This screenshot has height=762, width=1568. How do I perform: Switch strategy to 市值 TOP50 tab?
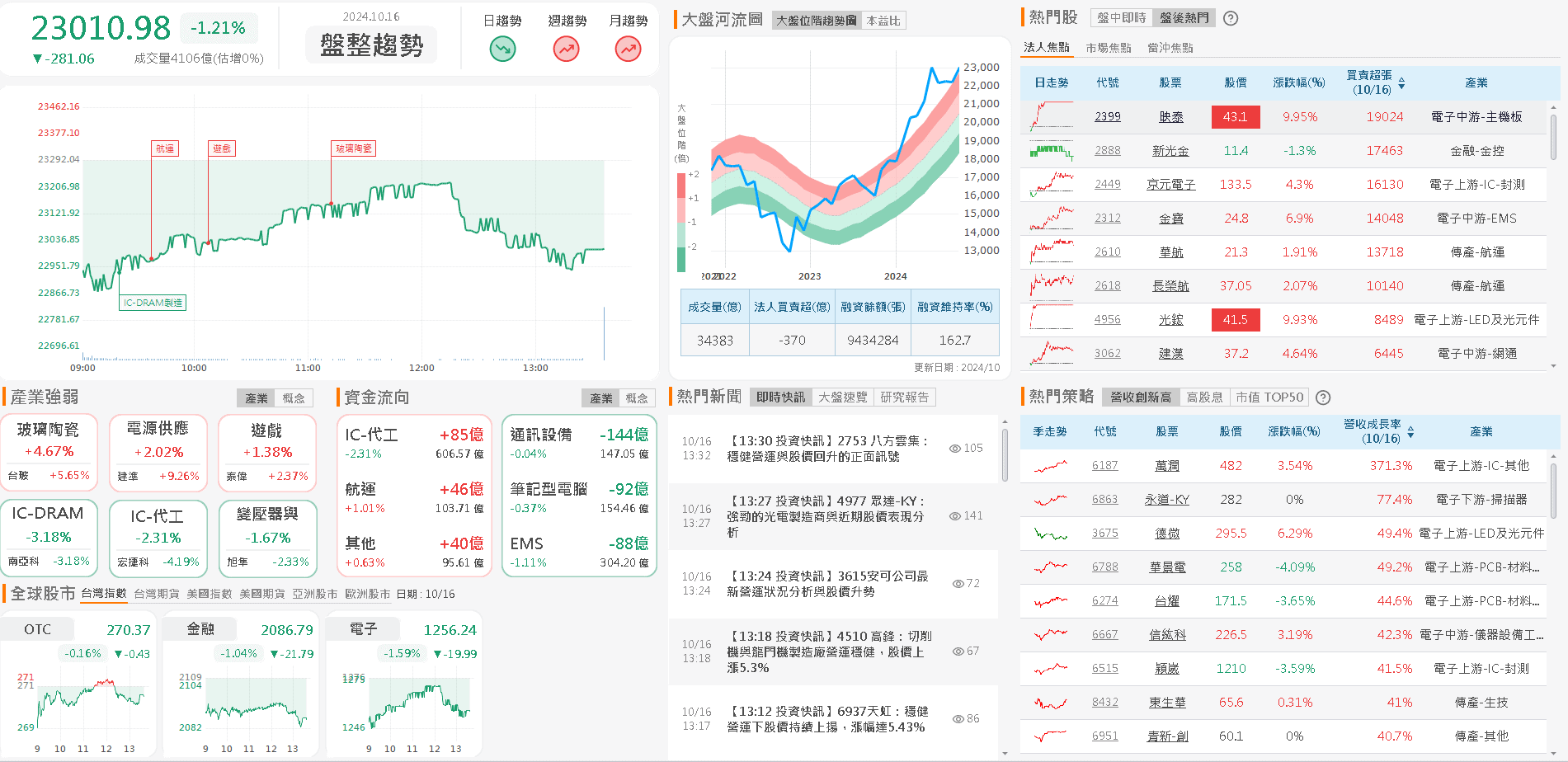pos(1270,397)
